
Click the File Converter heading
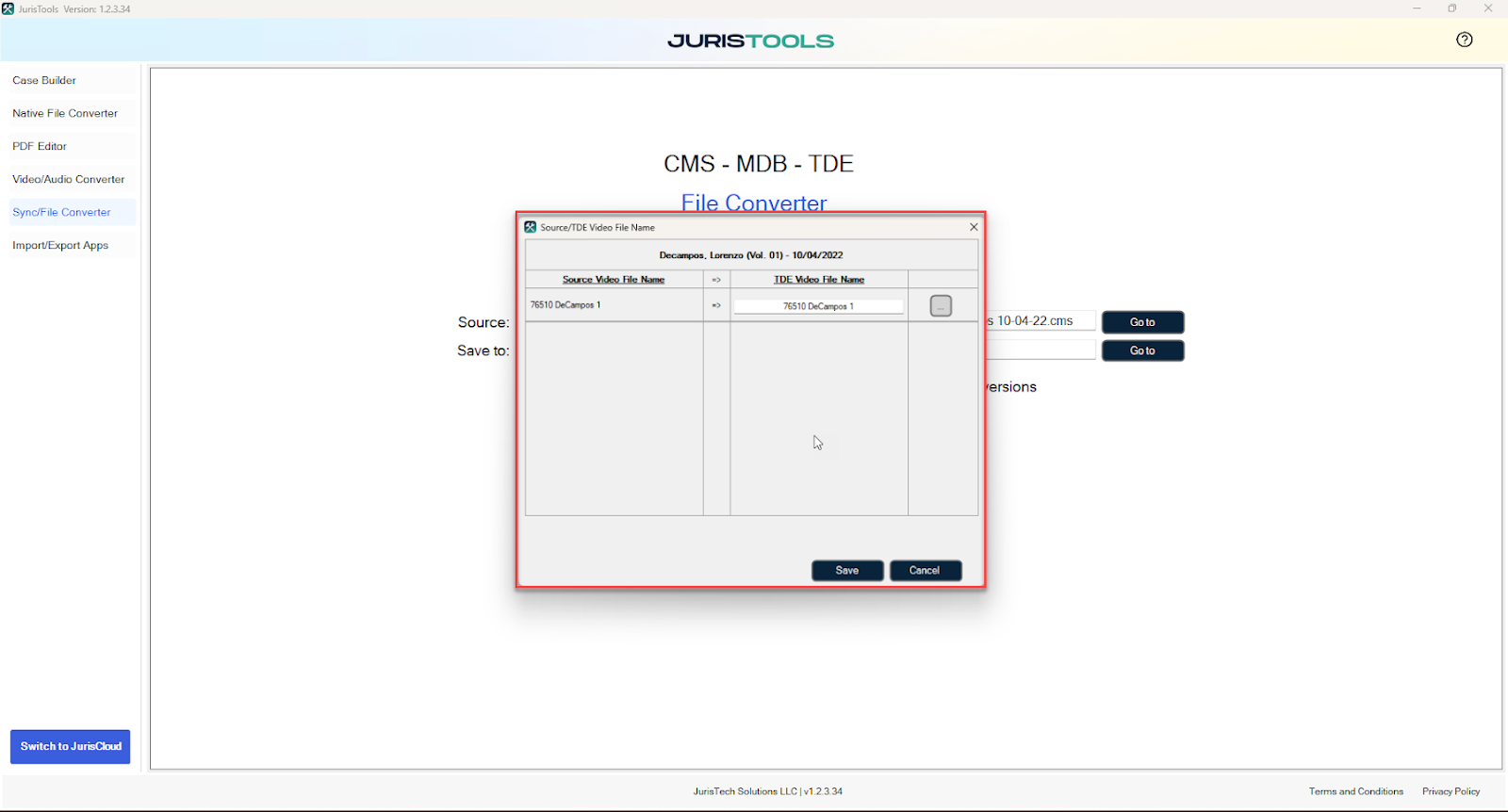[754, 203]
